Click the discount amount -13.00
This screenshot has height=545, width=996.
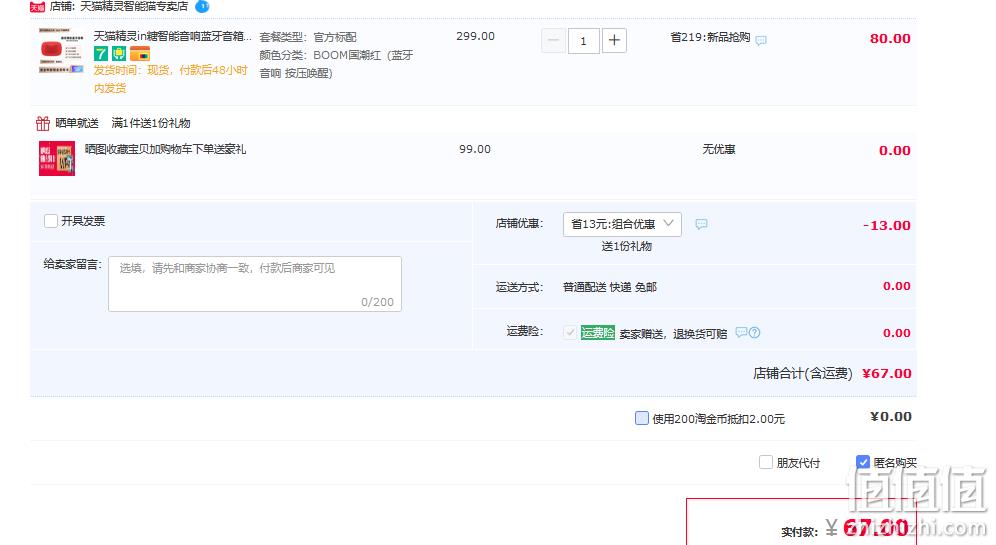coord(887,225)
